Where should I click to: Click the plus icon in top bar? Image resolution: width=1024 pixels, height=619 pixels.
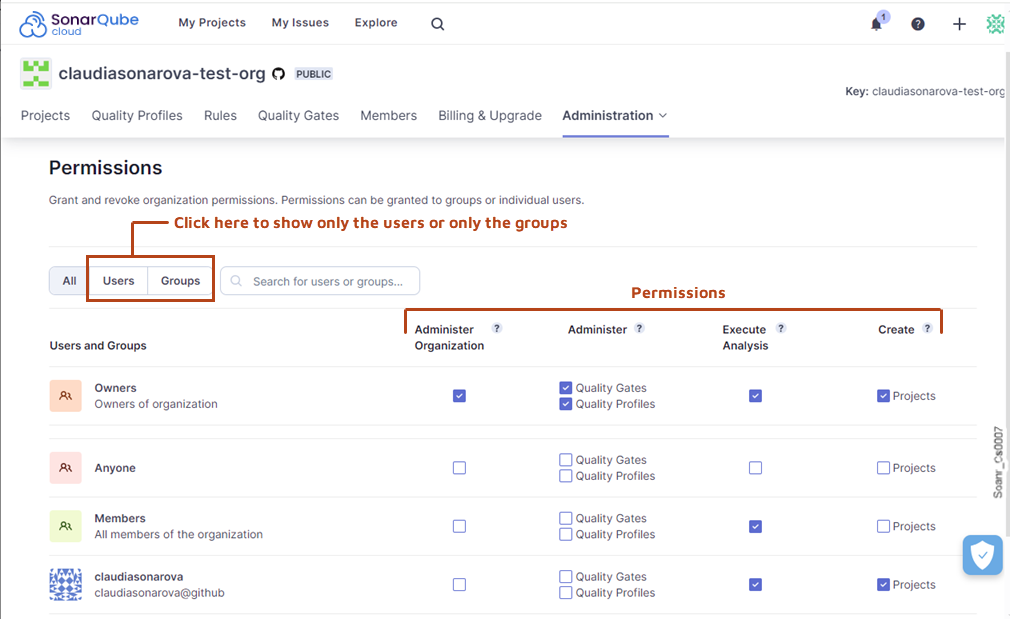[959, 23]
